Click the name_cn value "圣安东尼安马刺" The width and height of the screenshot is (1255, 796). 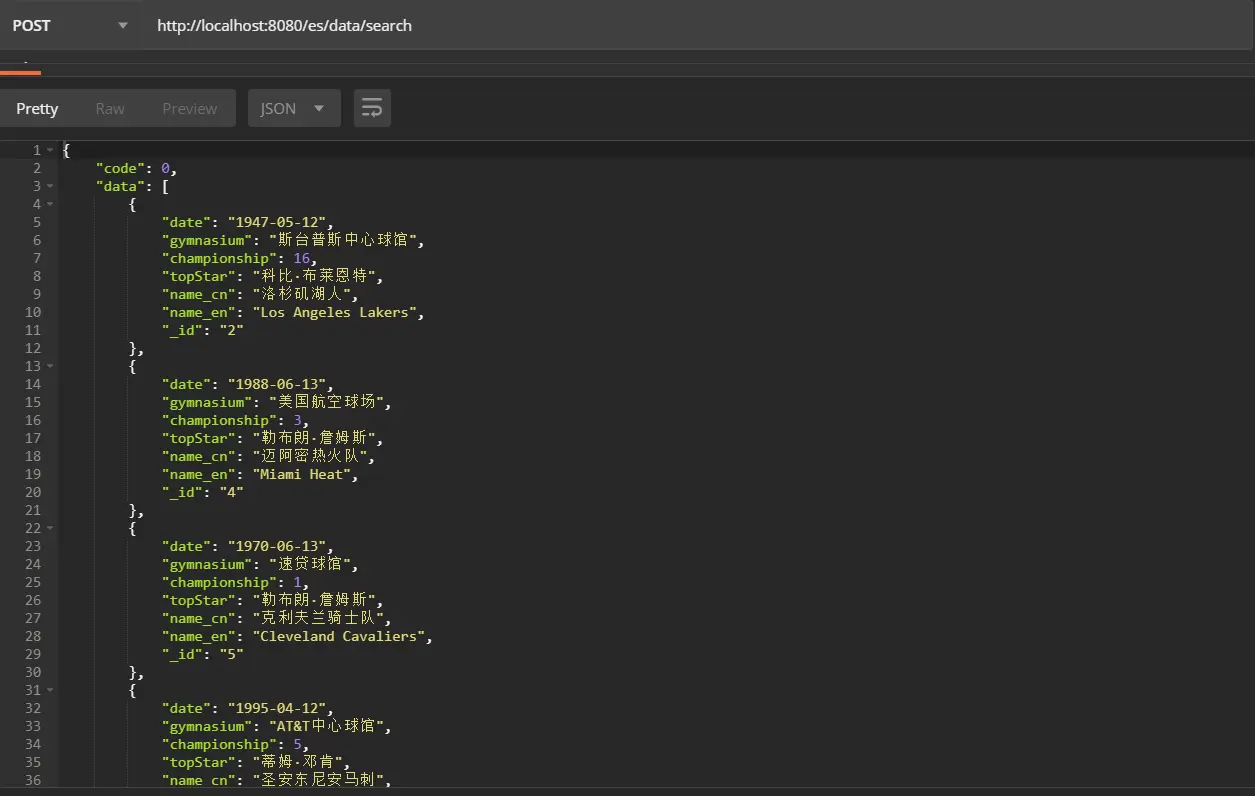tap(318, 780)
